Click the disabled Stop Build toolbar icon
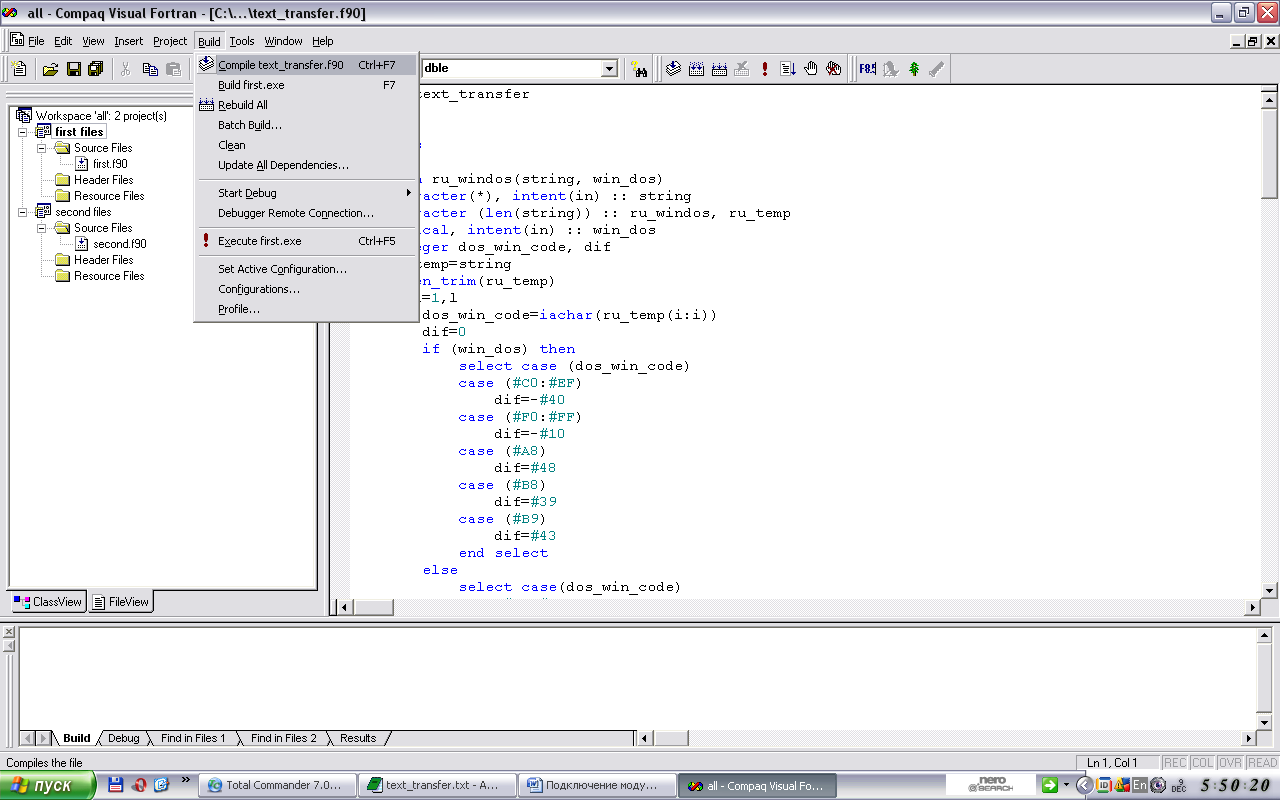Image resolution: width=1280 pixels, height=800 pixels. [x=742, y=69]
